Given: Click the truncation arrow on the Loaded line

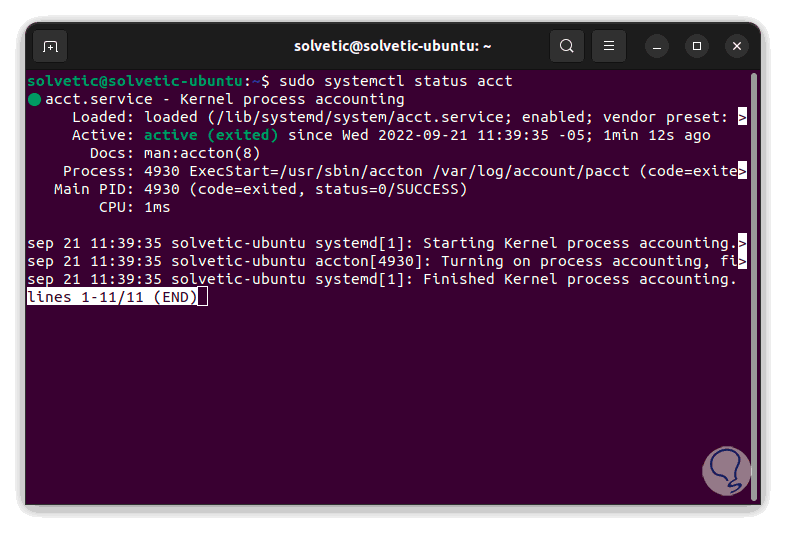Looking at the screenshot, I should [x=742, y=117].
